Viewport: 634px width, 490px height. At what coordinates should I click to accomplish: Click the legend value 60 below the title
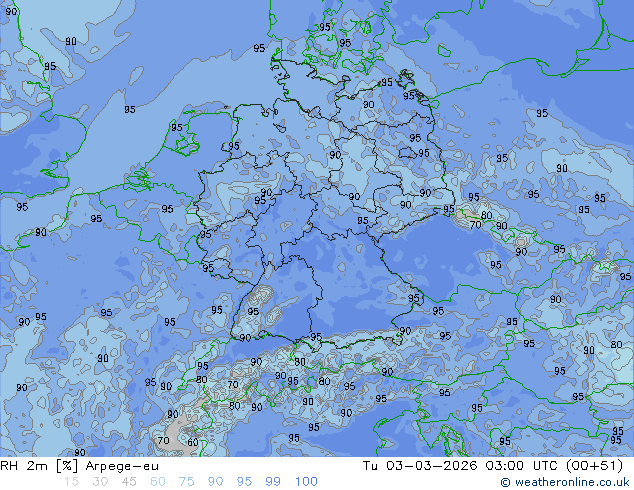click(x=158, y=482)
